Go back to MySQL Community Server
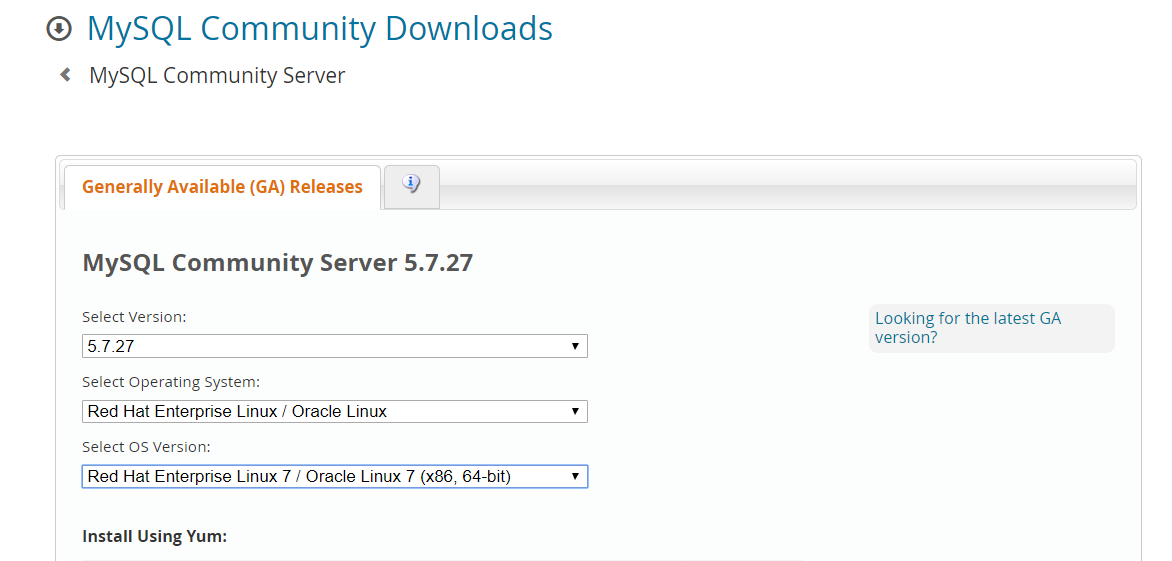 coord(217,75)
